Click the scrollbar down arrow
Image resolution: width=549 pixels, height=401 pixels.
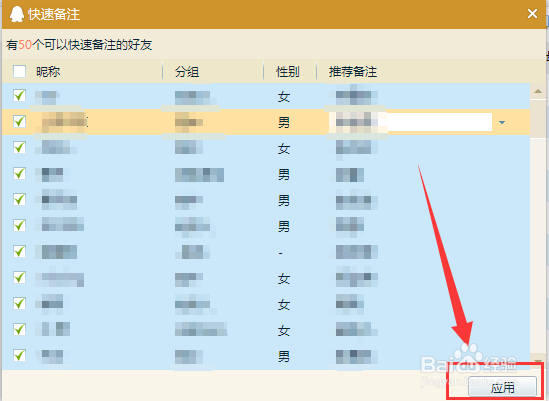[x=538, y=361]
